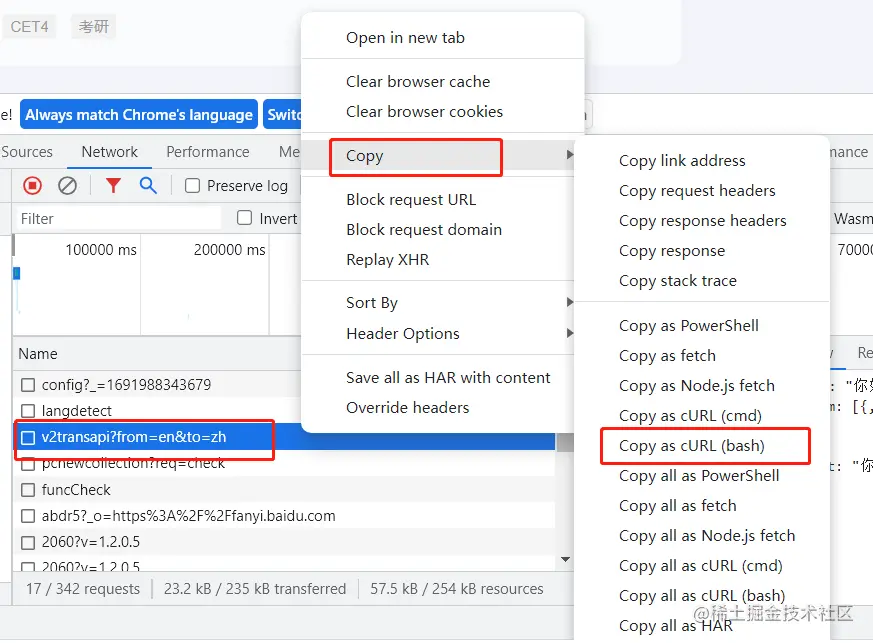Choose Open in new tab
Screen dimensions: 873x643
405,37
